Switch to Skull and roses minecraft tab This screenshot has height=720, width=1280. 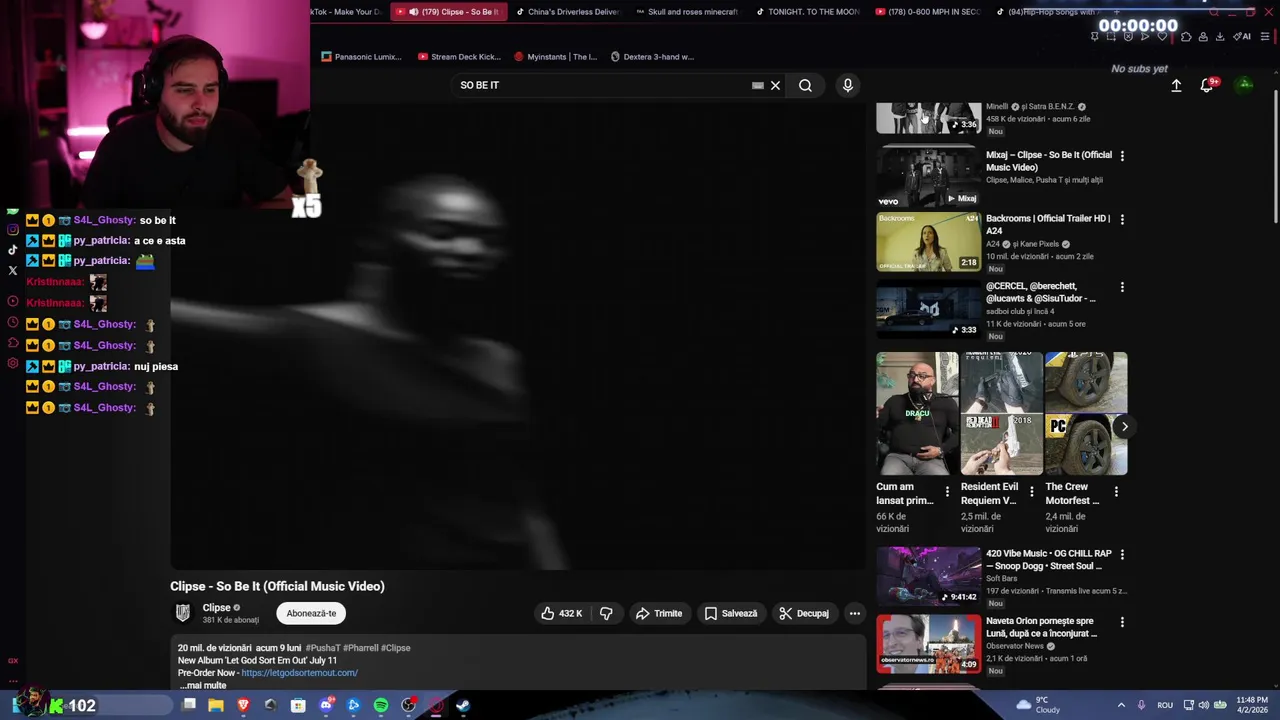point(687,12)
